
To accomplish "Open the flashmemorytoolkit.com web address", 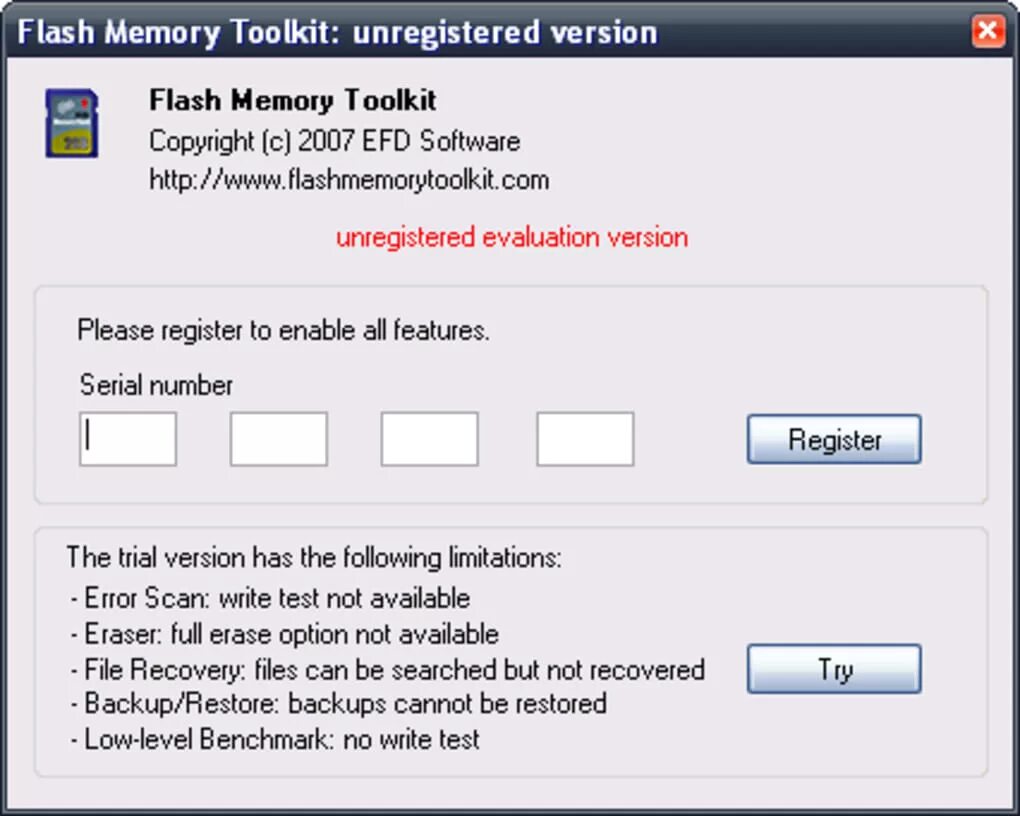I will click(x=349, y=180).
